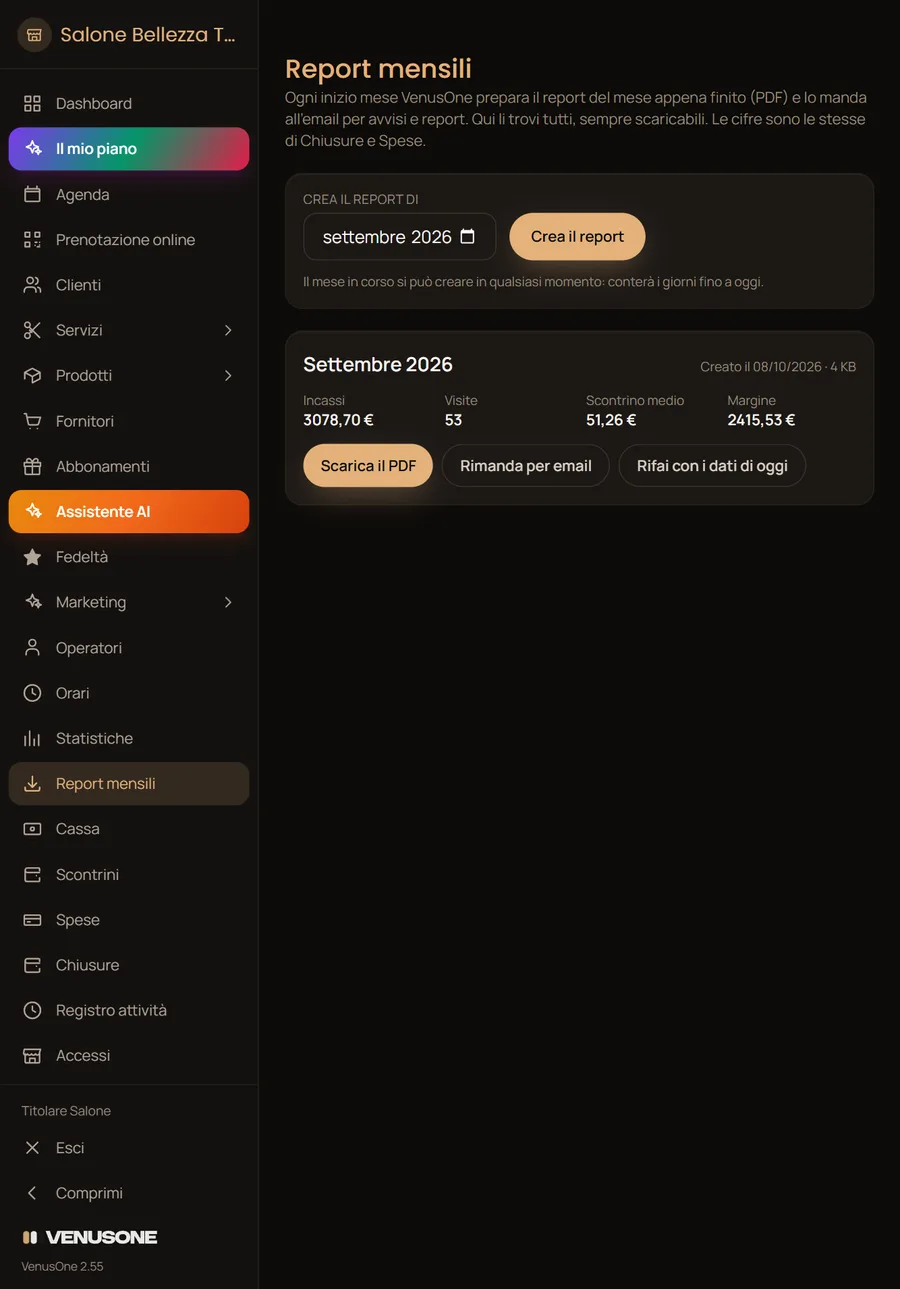Click the Margine value 2415,53 €
This screenshot has height=1289, width=900.
pos(761,420)
